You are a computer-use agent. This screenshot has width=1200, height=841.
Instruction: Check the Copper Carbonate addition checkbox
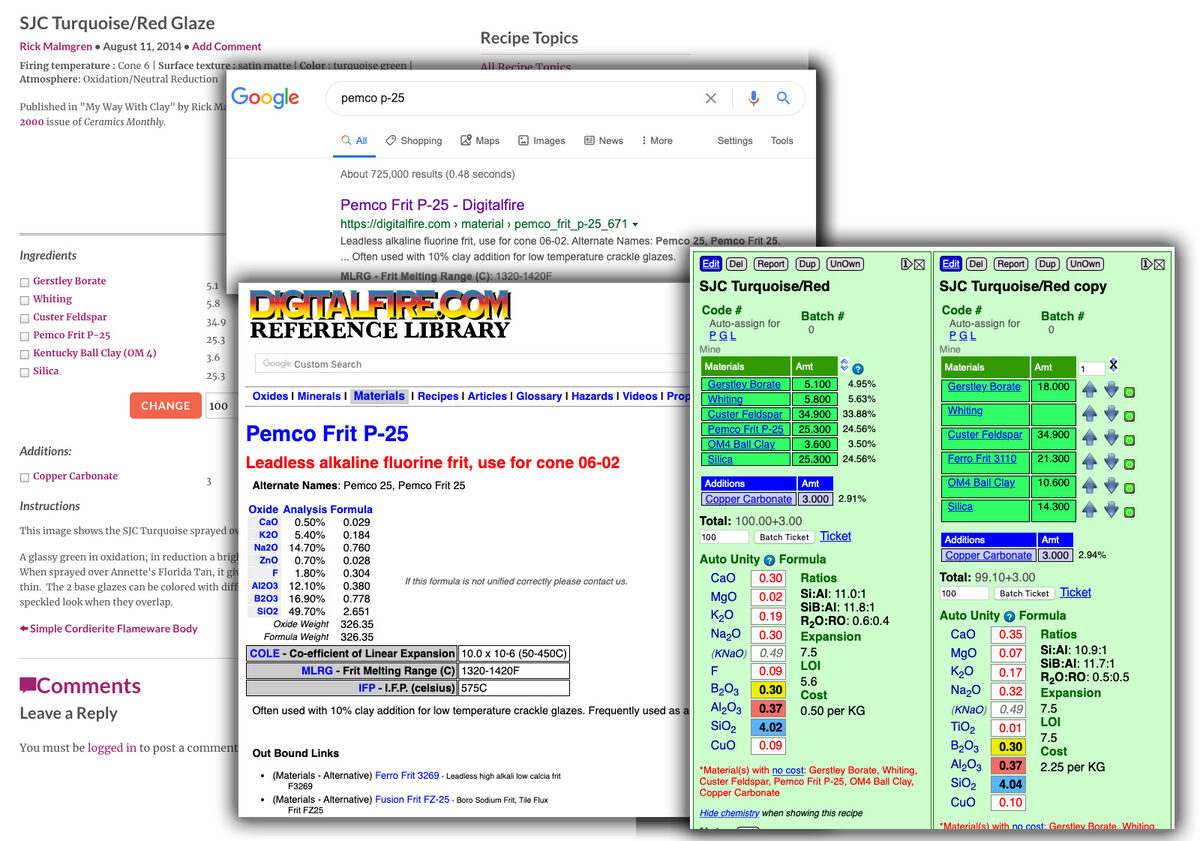[24, 477]
